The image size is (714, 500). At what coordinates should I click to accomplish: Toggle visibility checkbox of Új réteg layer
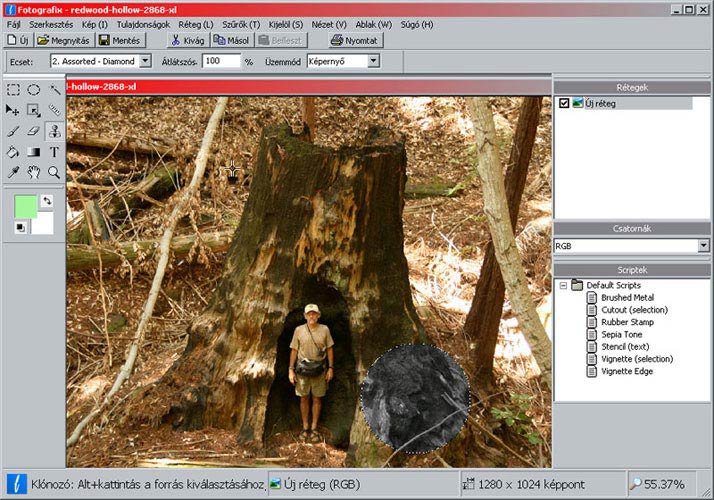click(x=565, y=103)
